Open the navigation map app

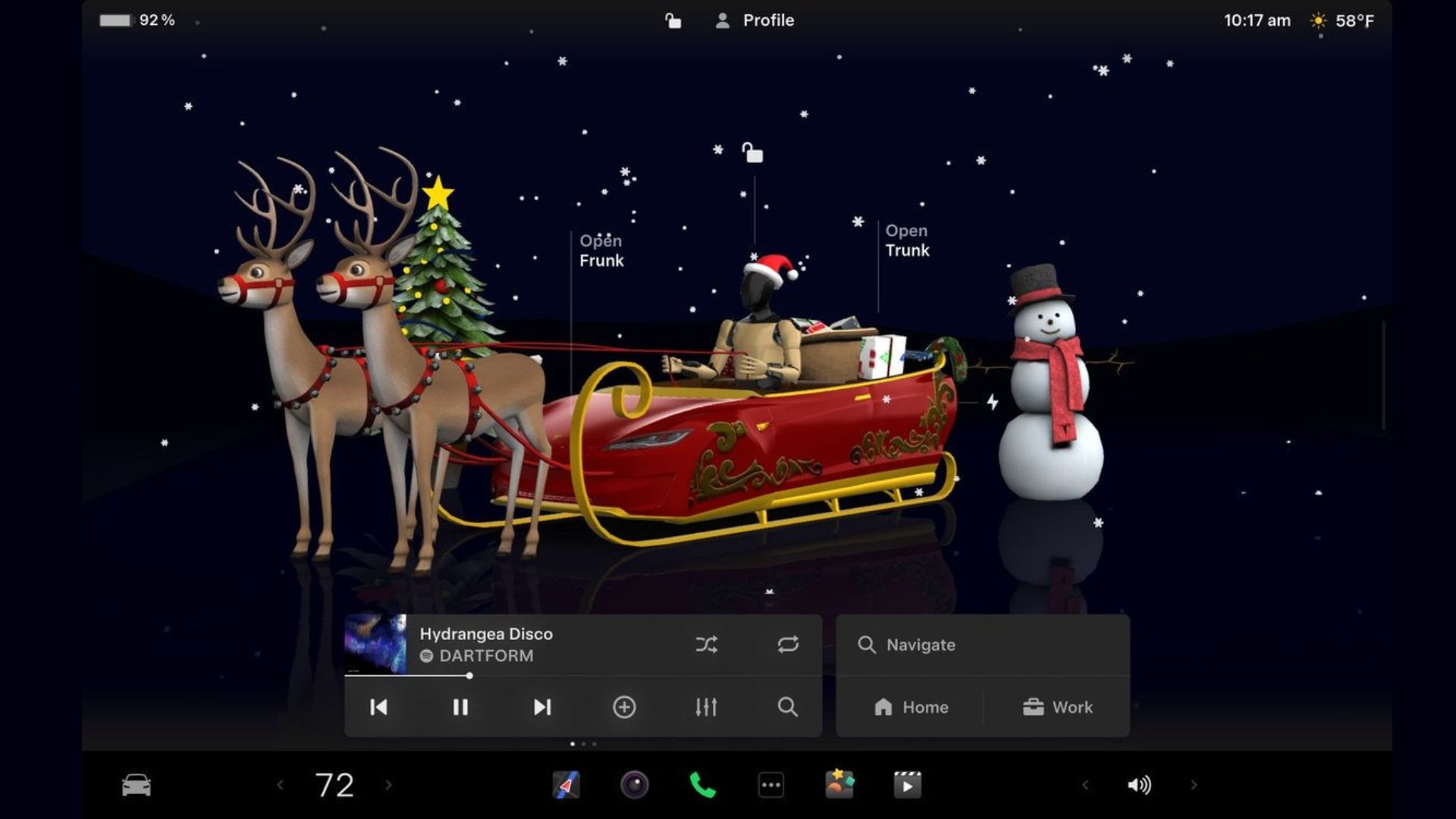[x=566, y=786]
